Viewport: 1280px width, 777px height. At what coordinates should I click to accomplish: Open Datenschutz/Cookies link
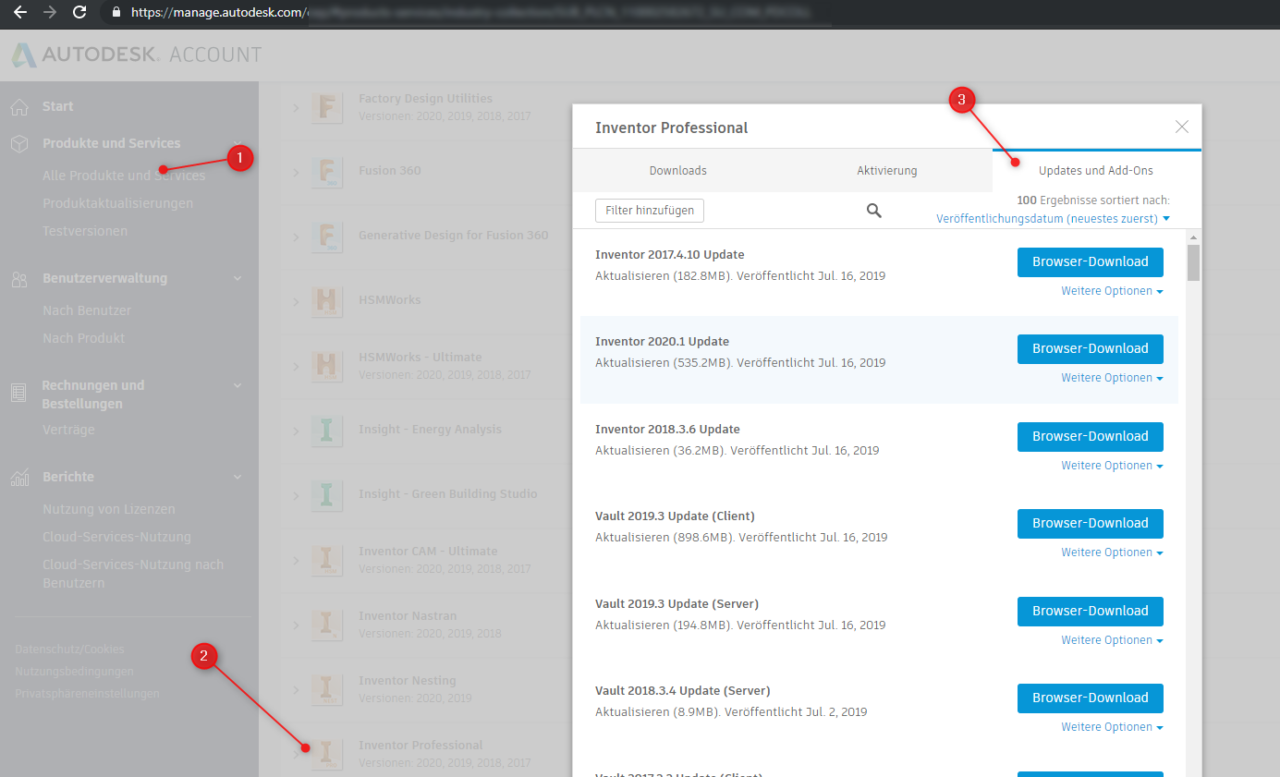pos(69,649)
